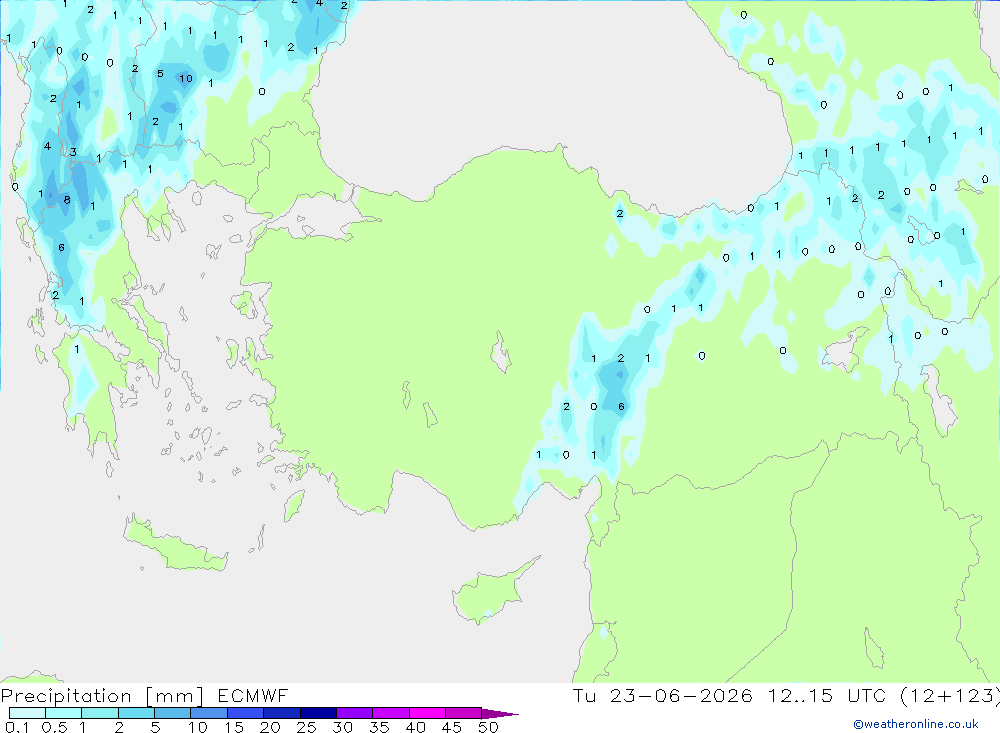The image size is (1000, 733).
Task: Click the 30–35 mm purple swatch
Action: (x=355, y=713)
